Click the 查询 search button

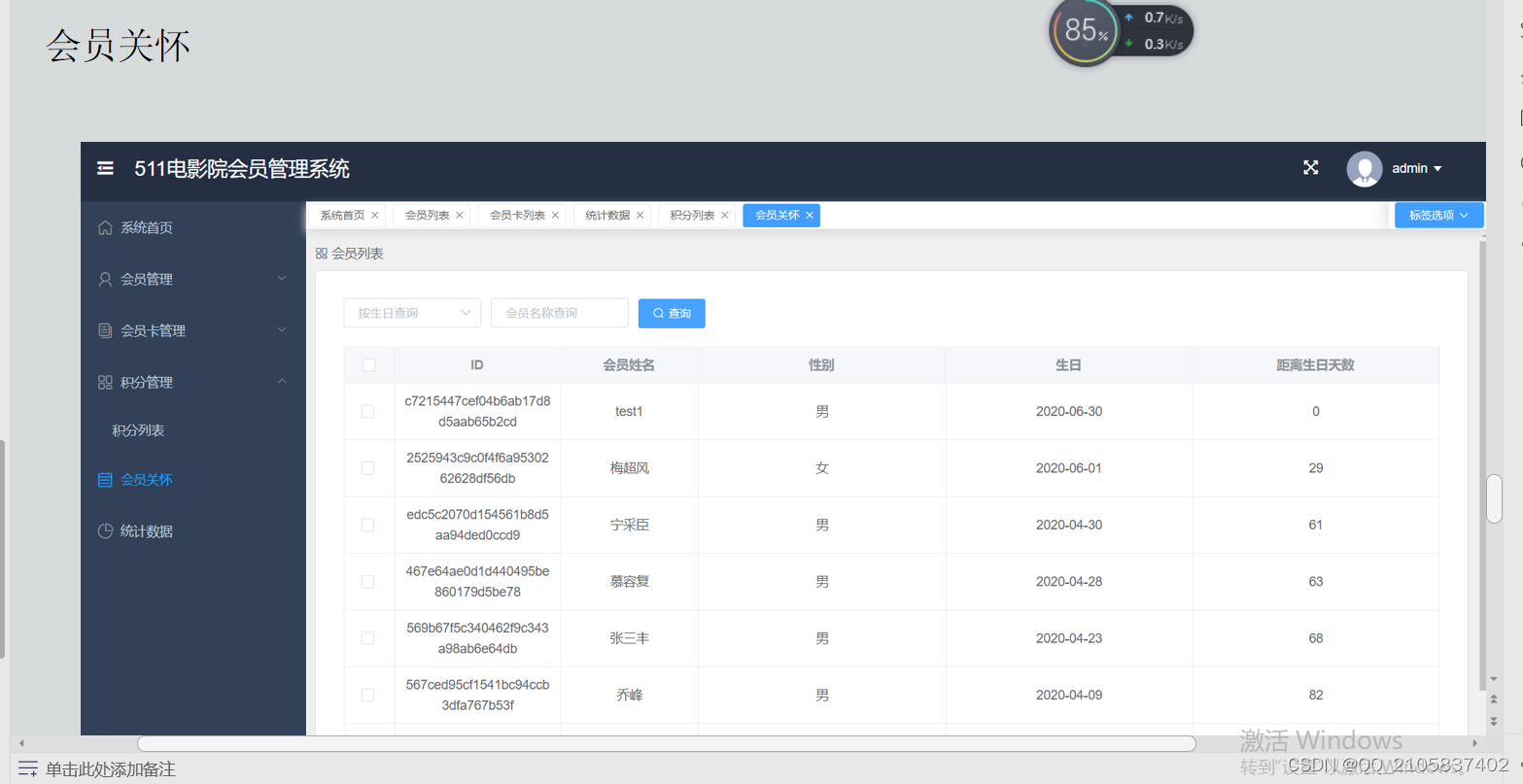(672, 313)
